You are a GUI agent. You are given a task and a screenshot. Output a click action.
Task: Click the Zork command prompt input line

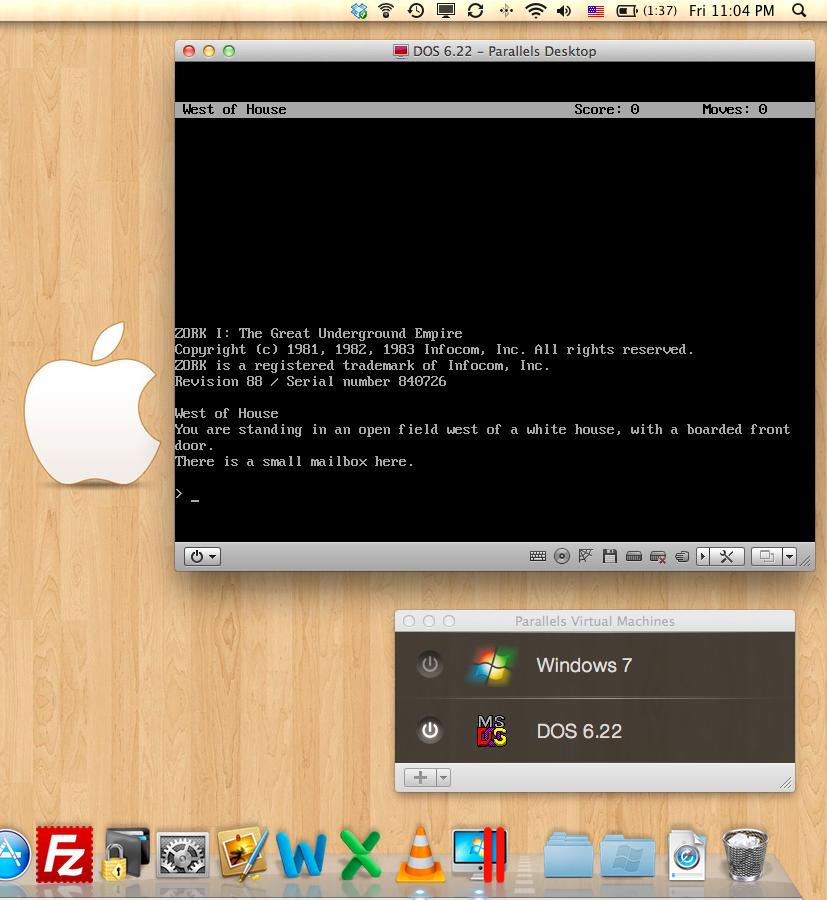495,494
